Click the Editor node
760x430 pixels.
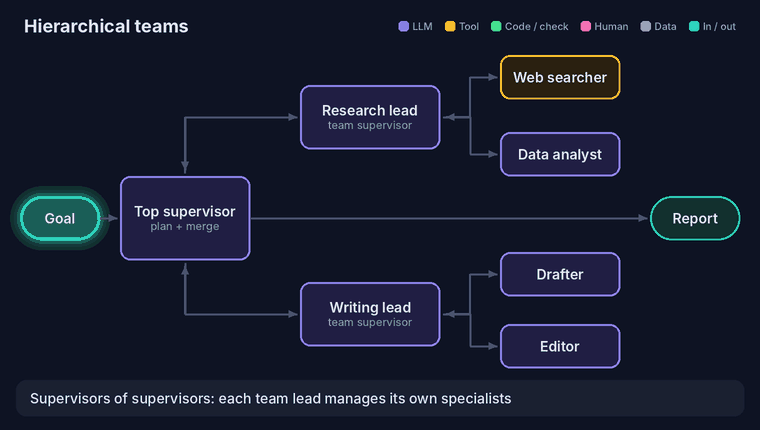560,346
